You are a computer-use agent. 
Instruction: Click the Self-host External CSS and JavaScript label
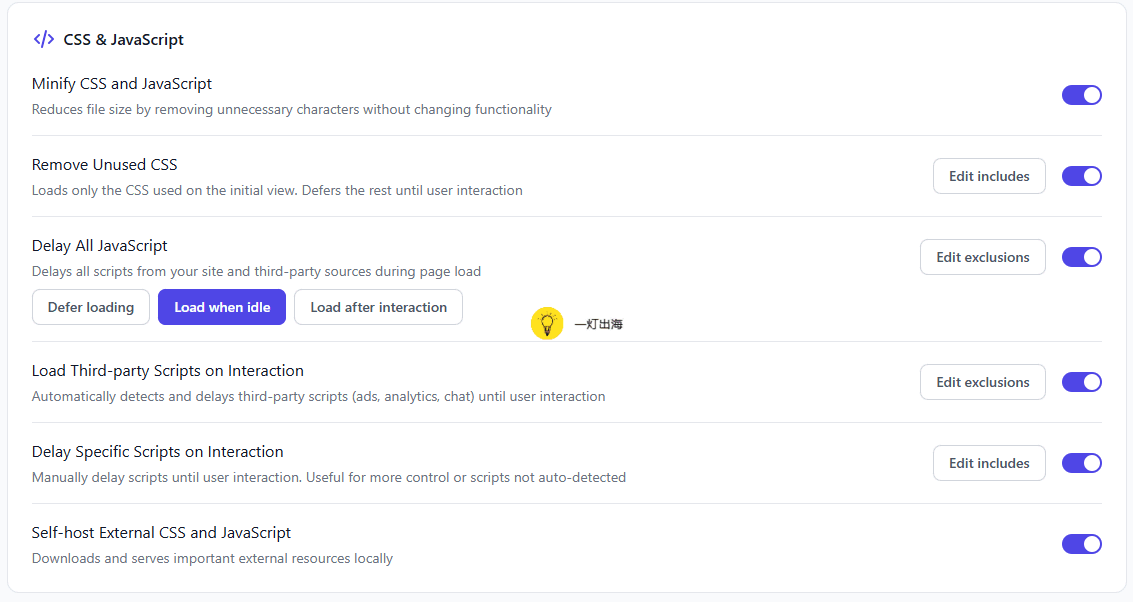161,533
